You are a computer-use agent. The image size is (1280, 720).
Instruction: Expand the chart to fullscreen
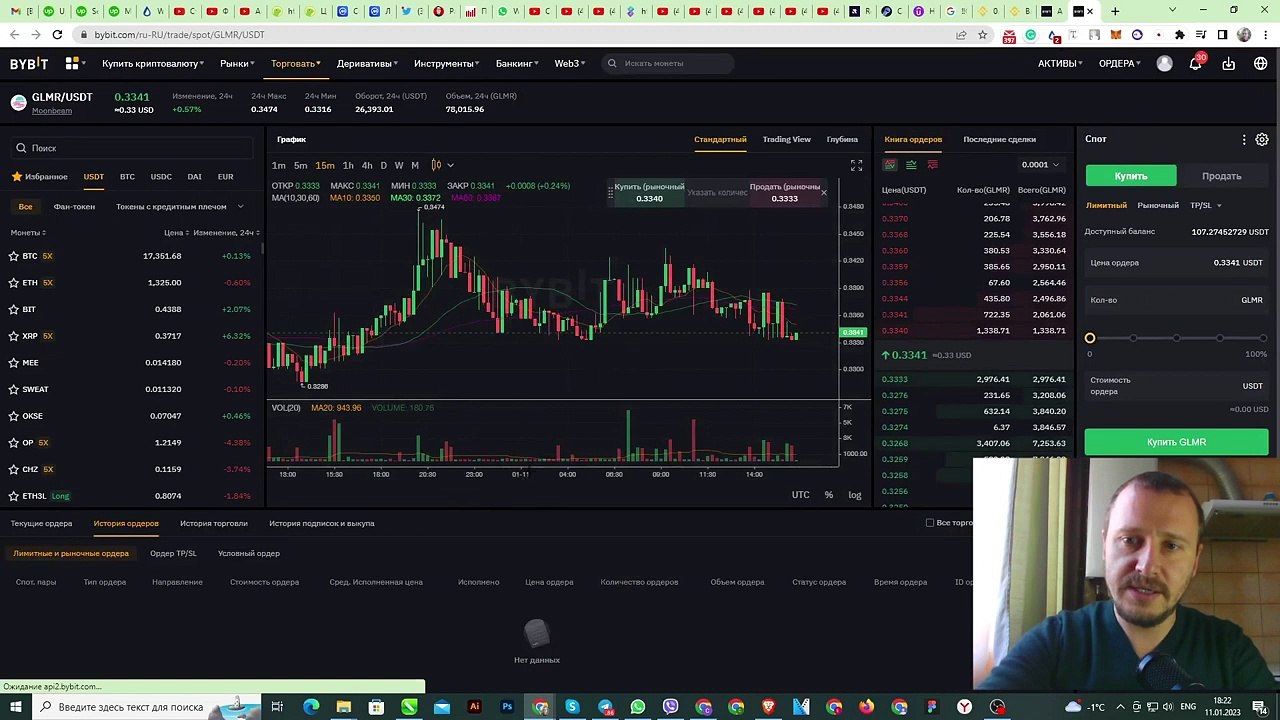[x=856, y=165]
